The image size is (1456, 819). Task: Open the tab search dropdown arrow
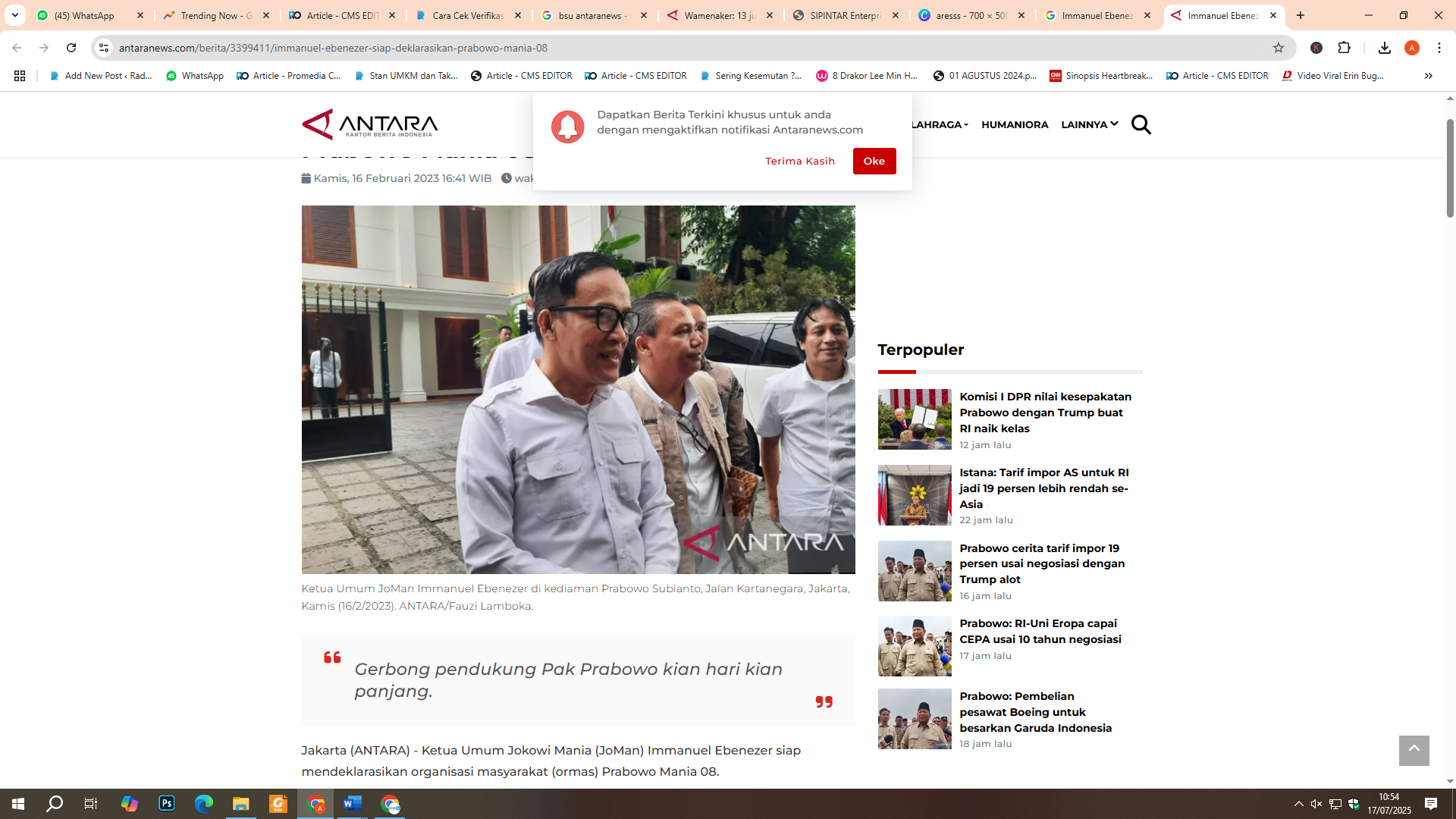pos(14,15)
